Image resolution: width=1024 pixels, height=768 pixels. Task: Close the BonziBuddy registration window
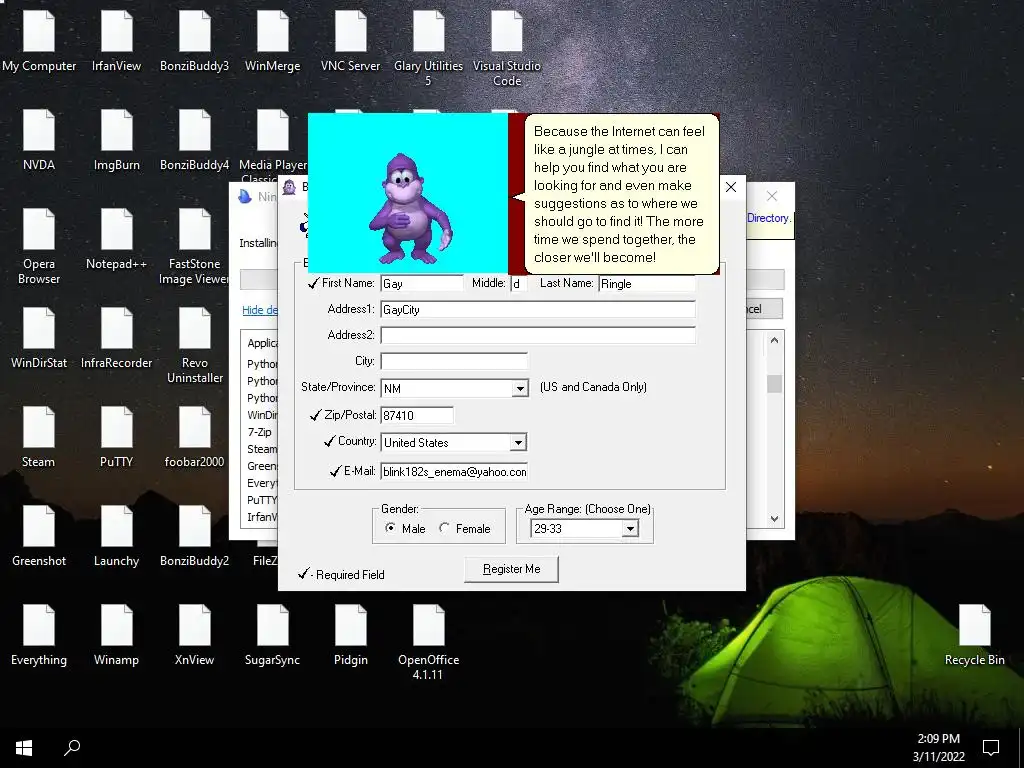tap(731, 187)
